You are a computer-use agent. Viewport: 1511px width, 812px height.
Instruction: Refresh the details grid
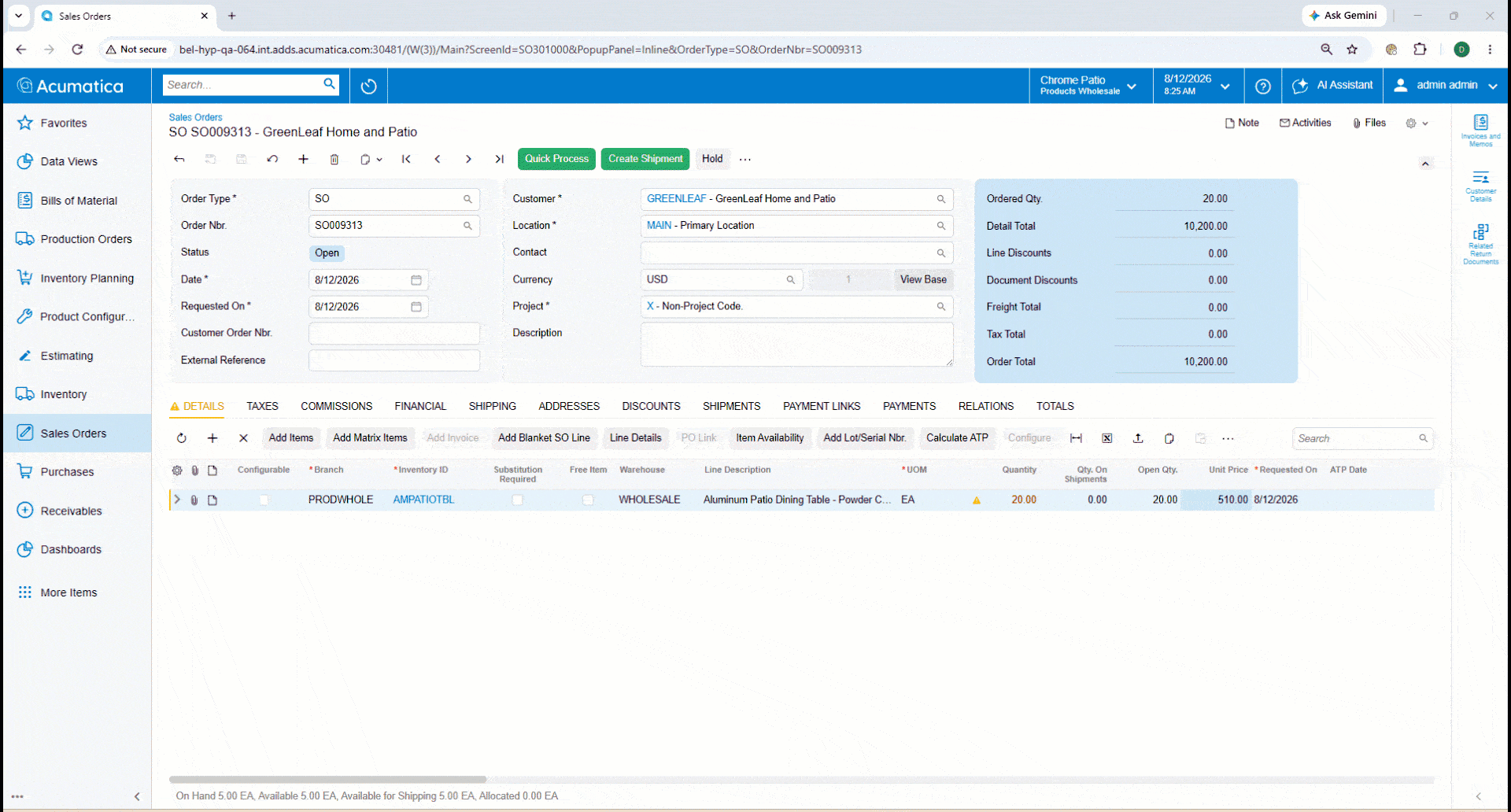182,438
